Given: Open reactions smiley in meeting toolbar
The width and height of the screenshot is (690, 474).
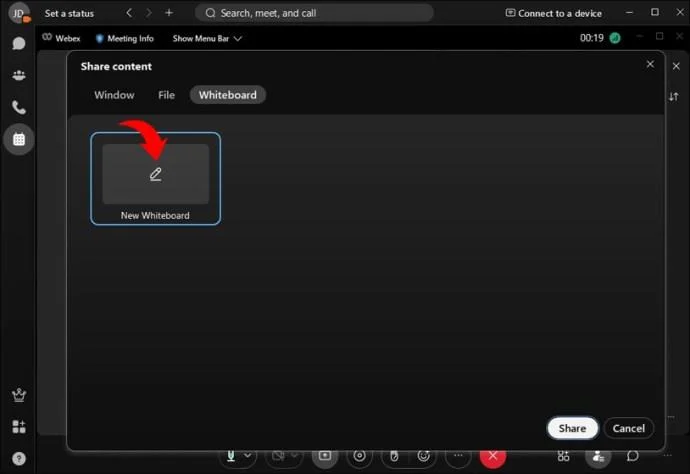Looking at the screenshot, I should click(x=423, y=456).
